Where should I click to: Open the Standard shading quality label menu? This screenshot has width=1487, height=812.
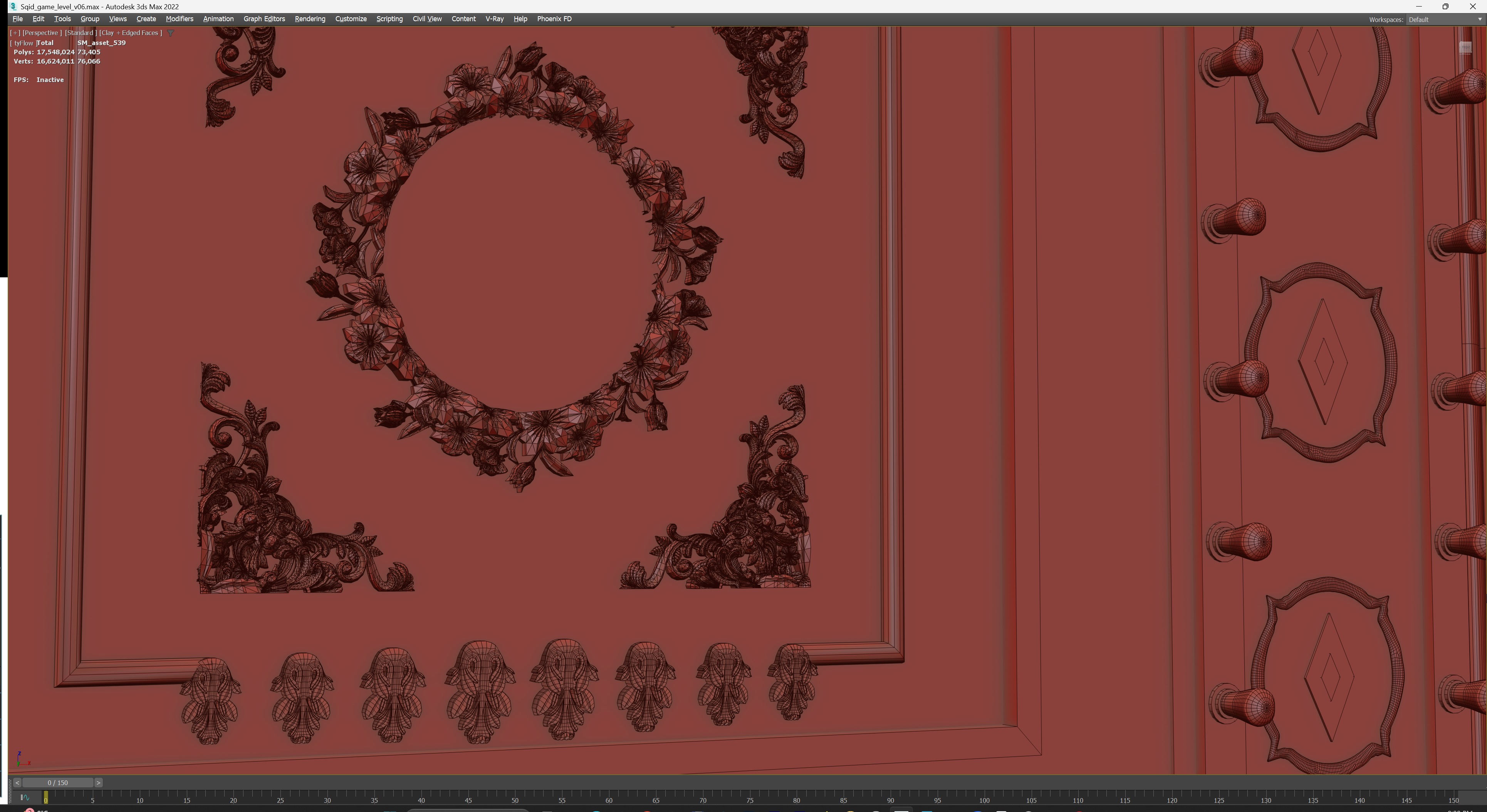click(x=80, y=33)
